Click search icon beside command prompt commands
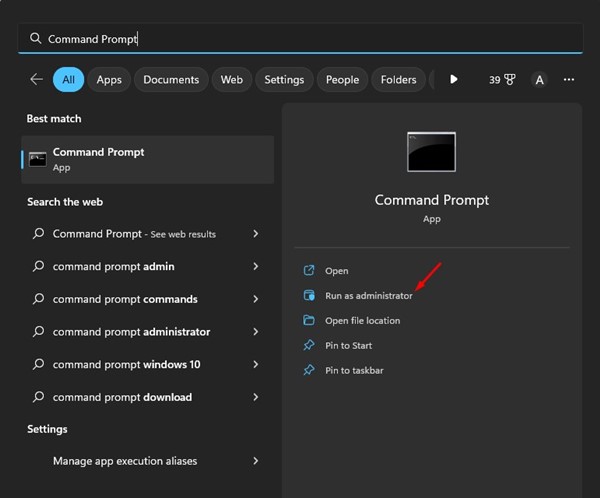This screenshot has height=498, width=600. click(x=38, y=299)
